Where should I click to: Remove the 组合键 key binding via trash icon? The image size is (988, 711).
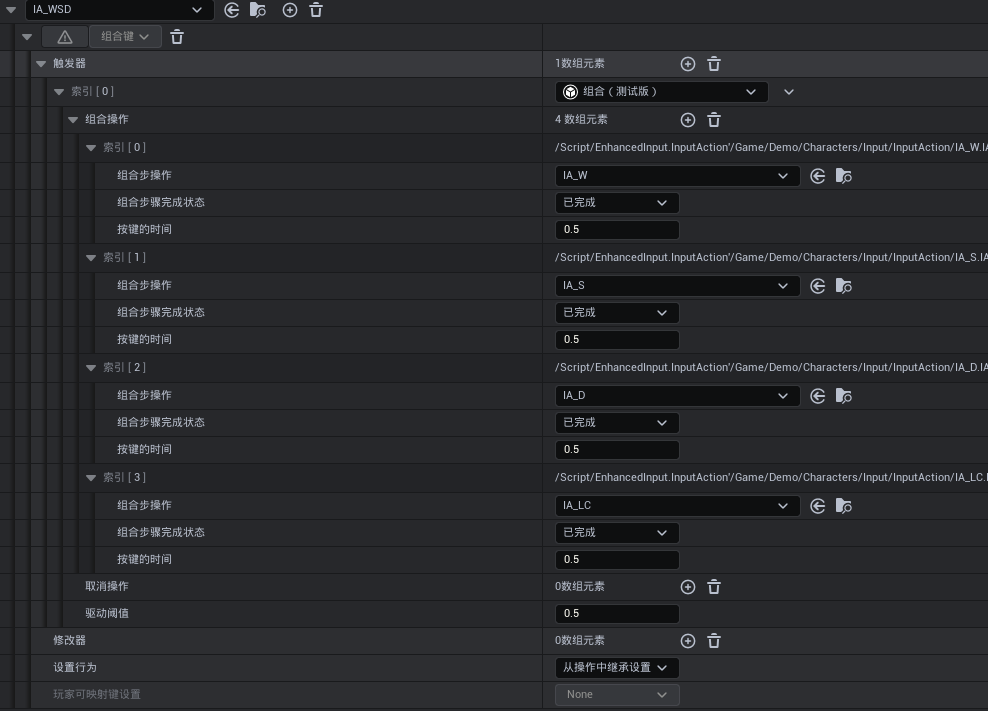click(177, 37)
